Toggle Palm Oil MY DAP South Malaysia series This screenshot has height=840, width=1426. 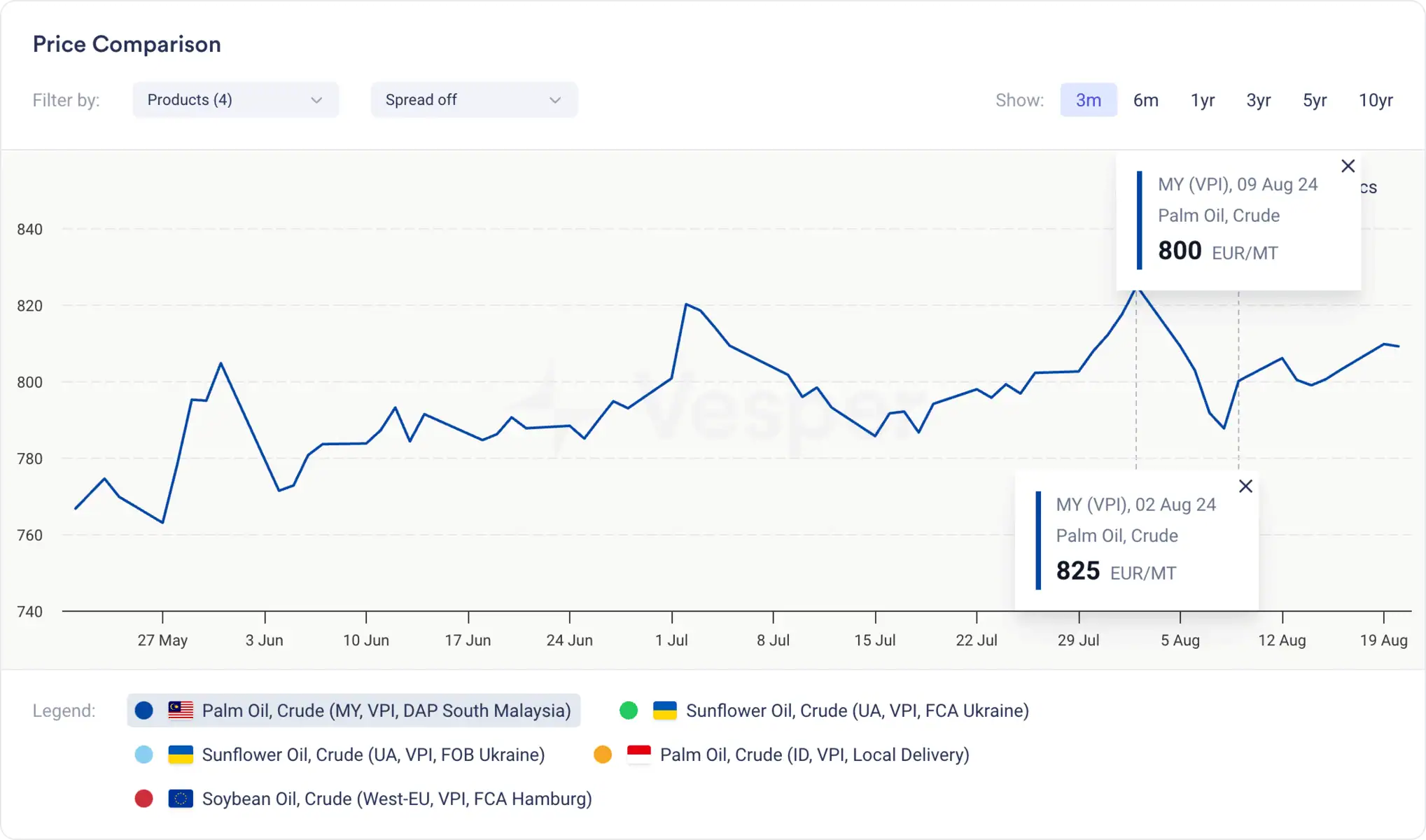point(354,710)
